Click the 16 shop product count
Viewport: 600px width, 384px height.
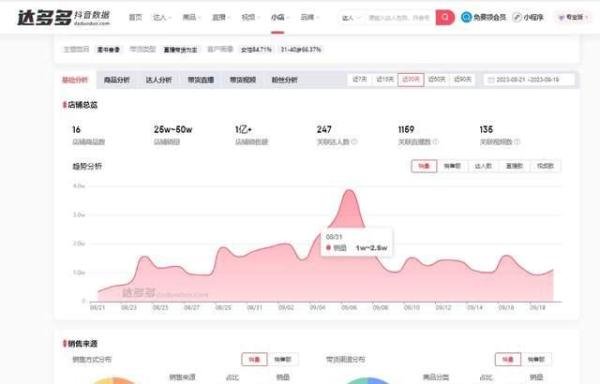click(77, 130)
